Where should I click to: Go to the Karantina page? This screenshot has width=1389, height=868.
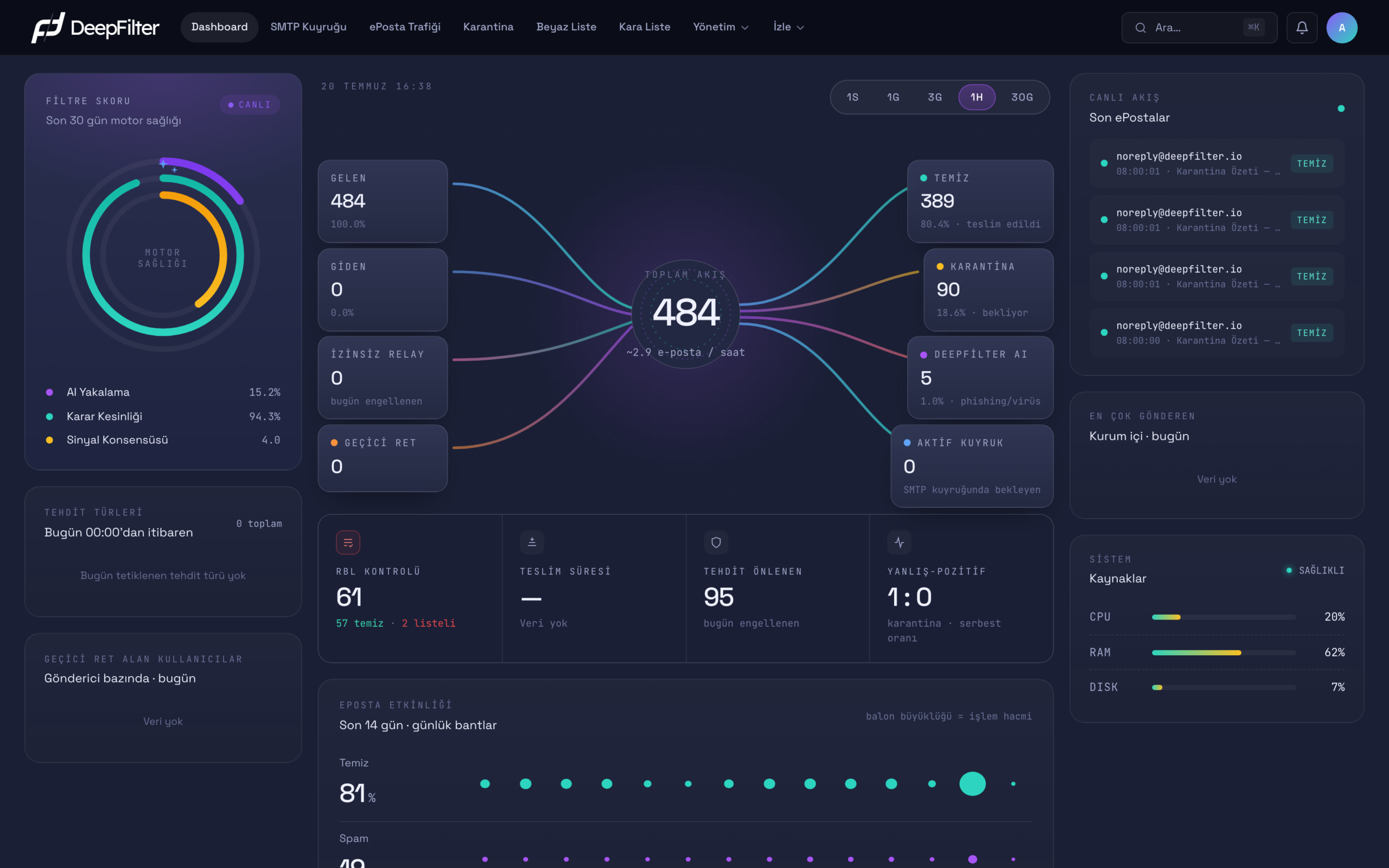point(488,27)
